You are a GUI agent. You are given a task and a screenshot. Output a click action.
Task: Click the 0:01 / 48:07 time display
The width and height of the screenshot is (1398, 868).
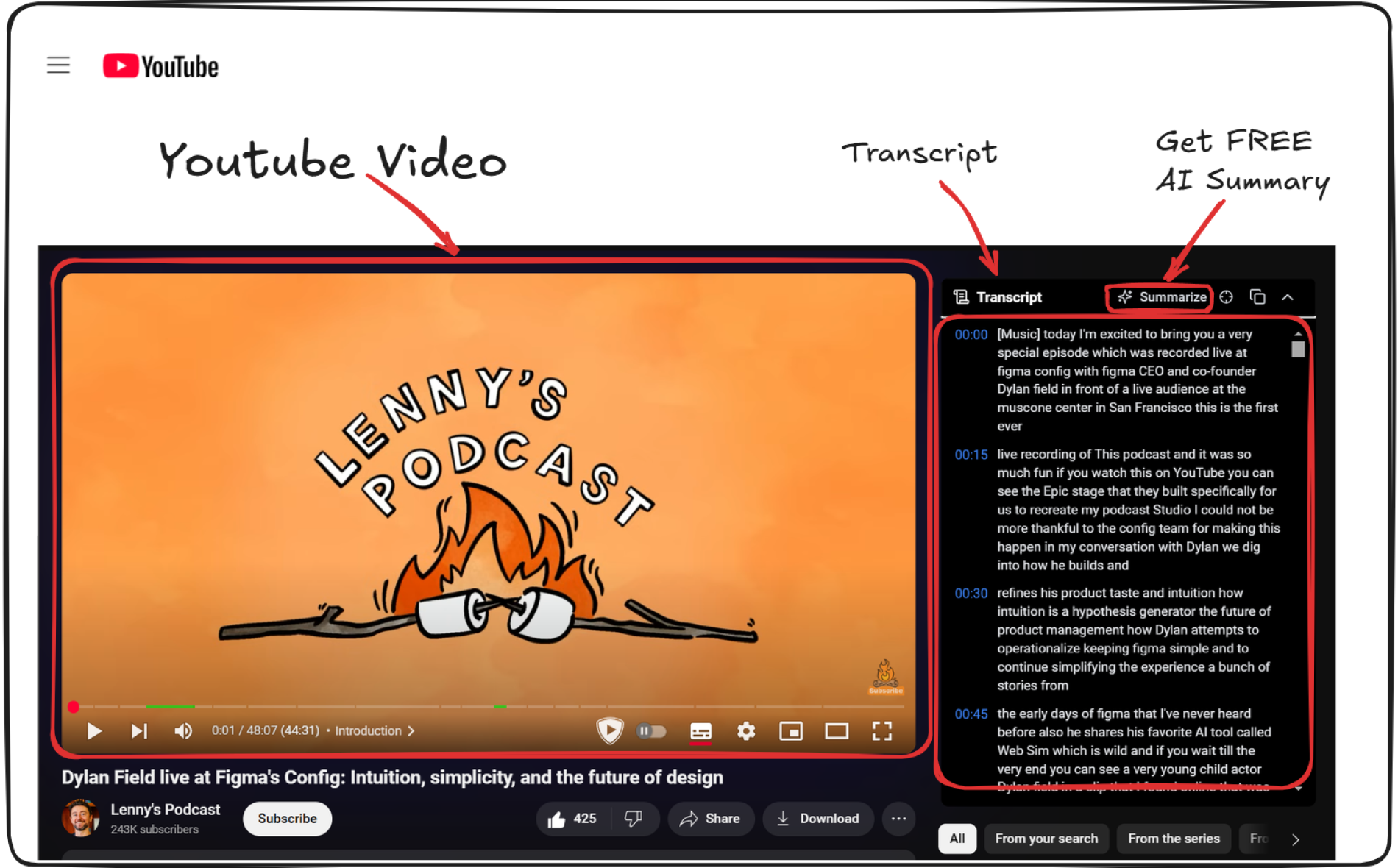266,730
